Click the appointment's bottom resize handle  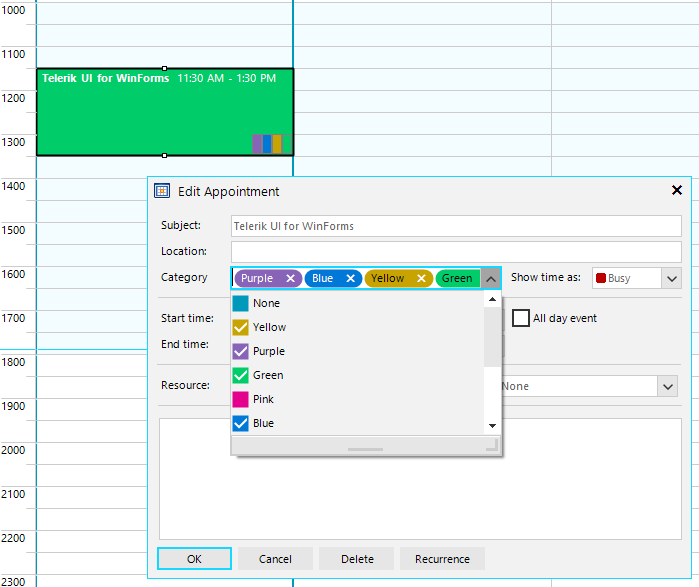164,156
